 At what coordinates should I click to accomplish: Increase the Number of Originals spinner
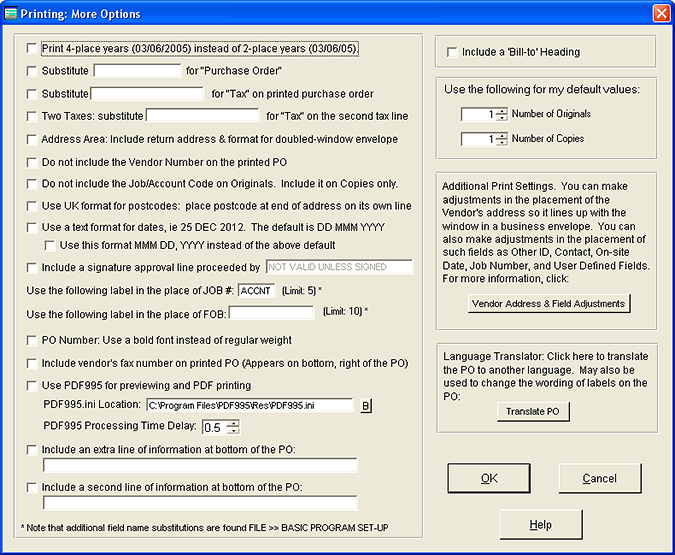[x=501, y=111]
